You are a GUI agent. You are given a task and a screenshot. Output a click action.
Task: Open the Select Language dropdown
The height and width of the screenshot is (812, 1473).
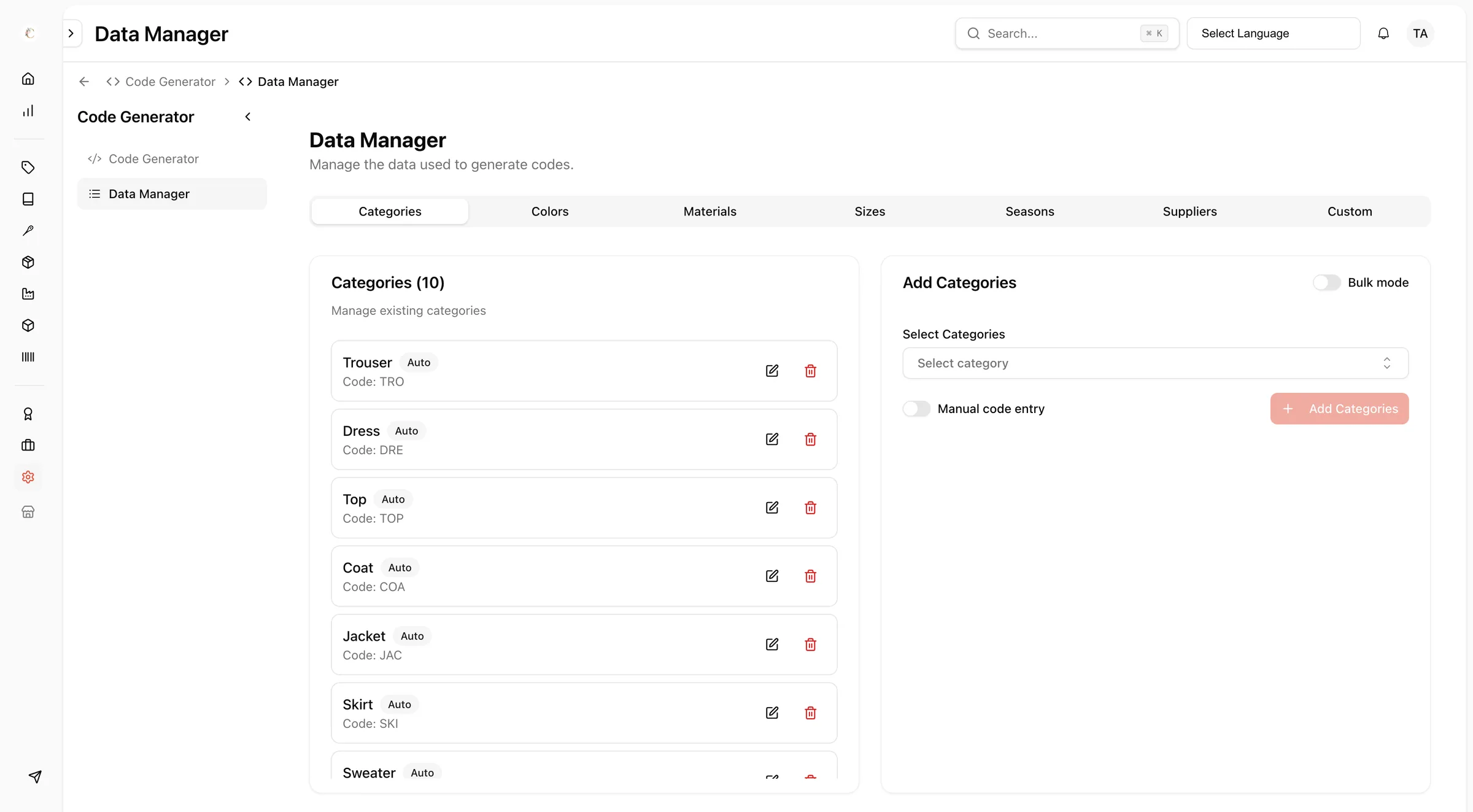[1273, 33]
